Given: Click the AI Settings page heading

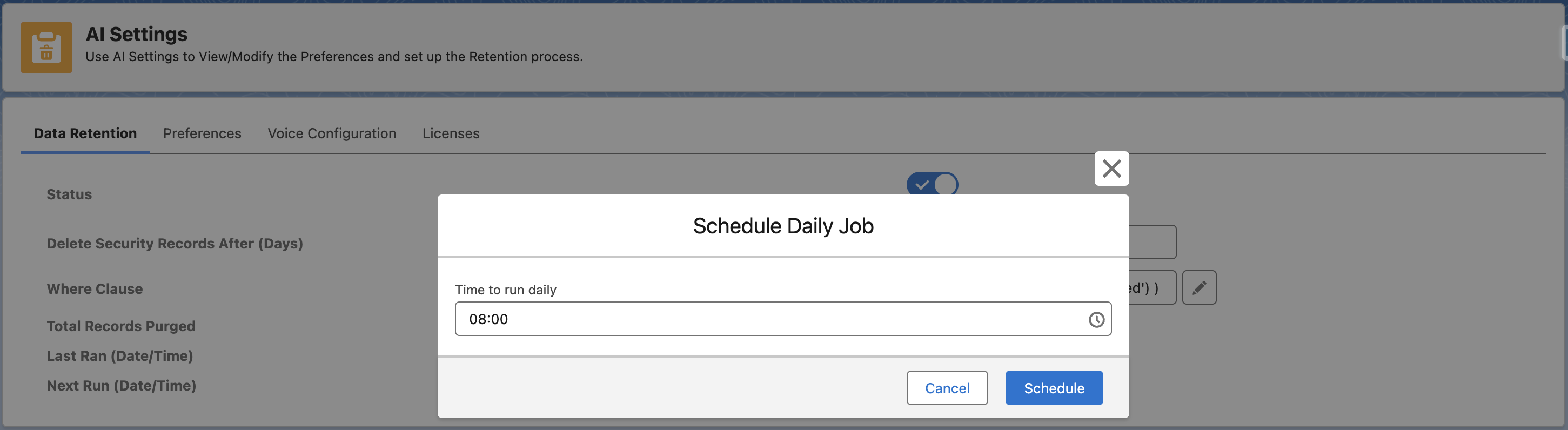Looking at the screenshot, I should pyautogui.click(x=136, y=34).
